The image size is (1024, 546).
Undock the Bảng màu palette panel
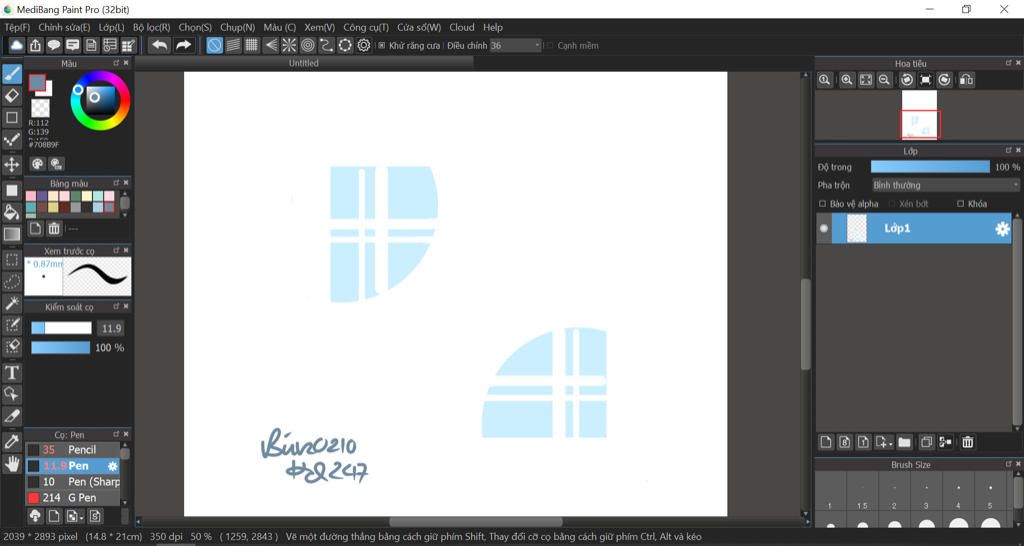[116, 183]
